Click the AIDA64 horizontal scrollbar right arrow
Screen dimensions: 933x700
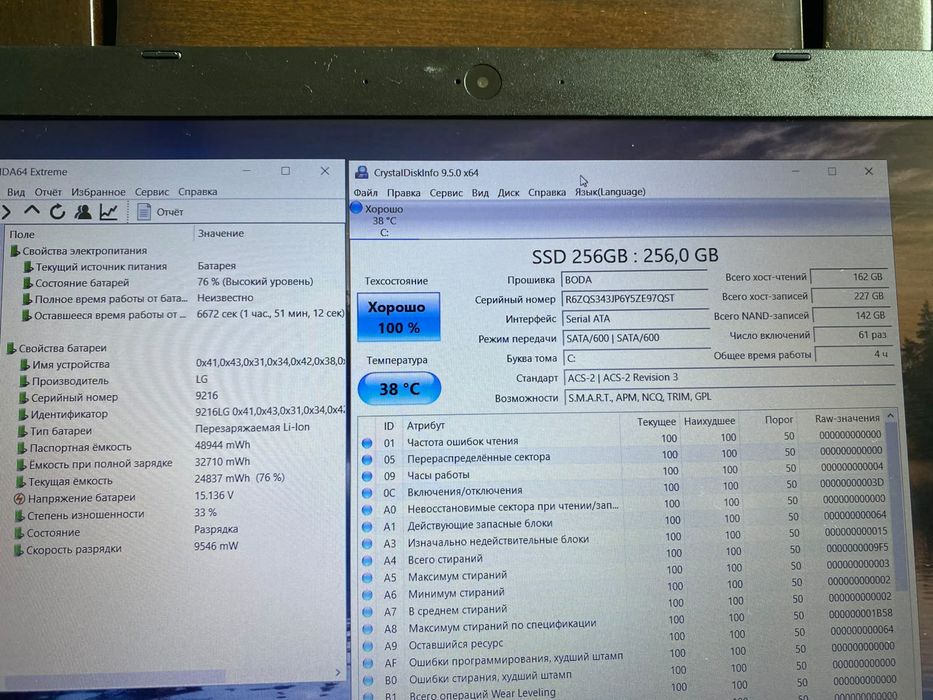point(338,673)
